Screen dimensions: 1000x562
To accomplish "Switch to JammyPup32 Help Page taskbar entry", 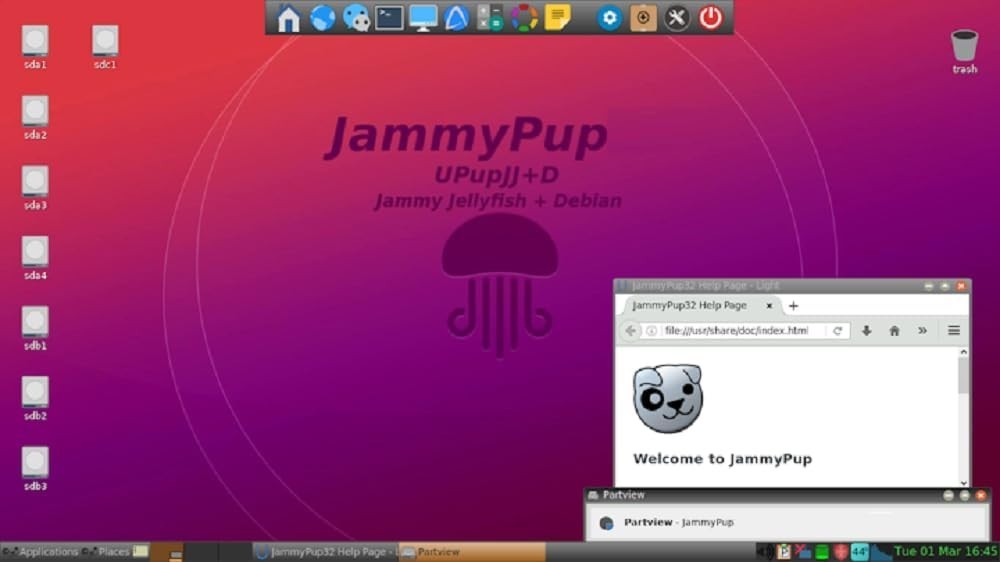I will [326, 552].
